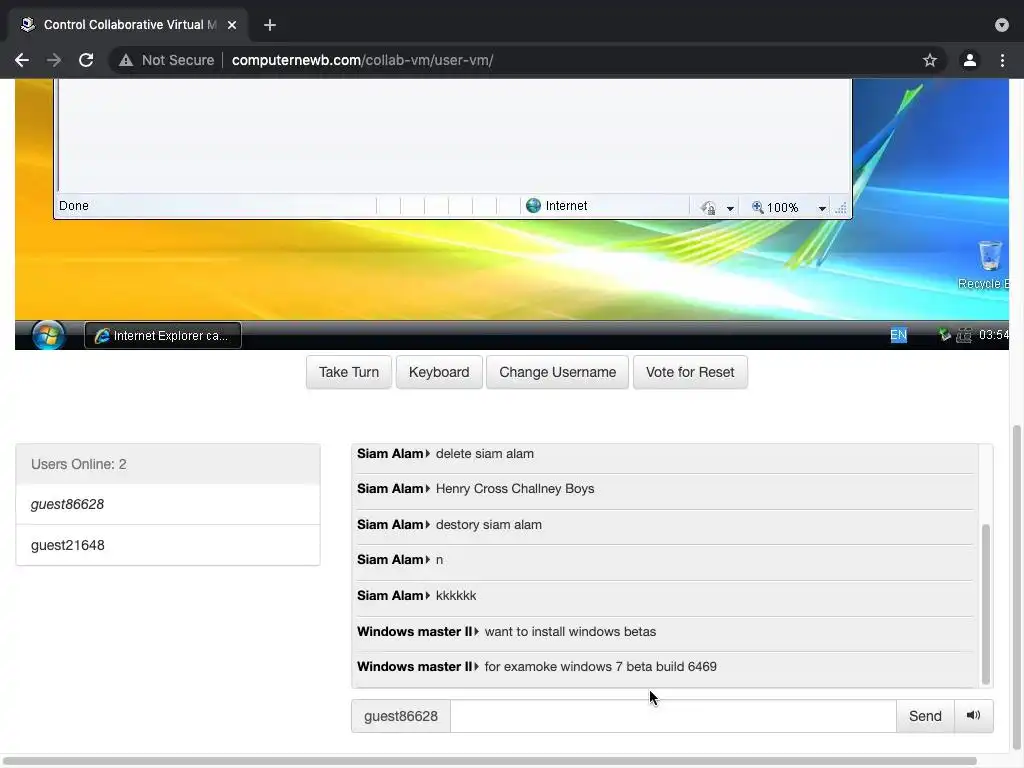Click the page's vertical scrollbar
This screenshot has width=1024, height=768.
tap(1016, 588)
